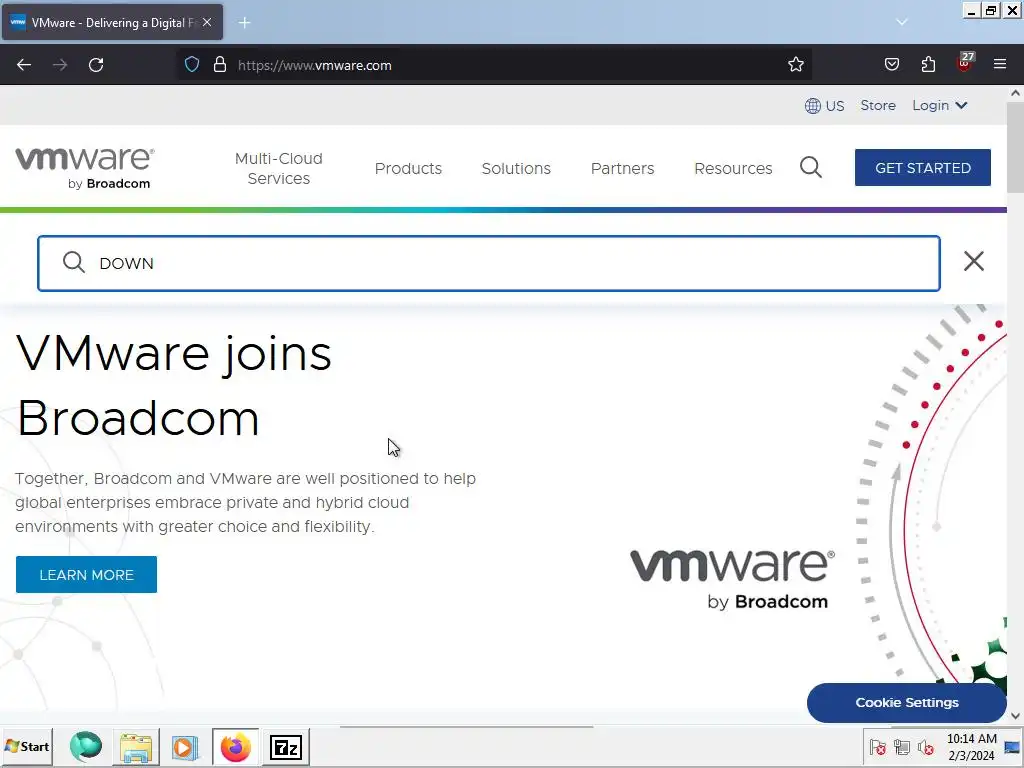Click the 'VMware joins Broadcom' headline

click(174, 385)
